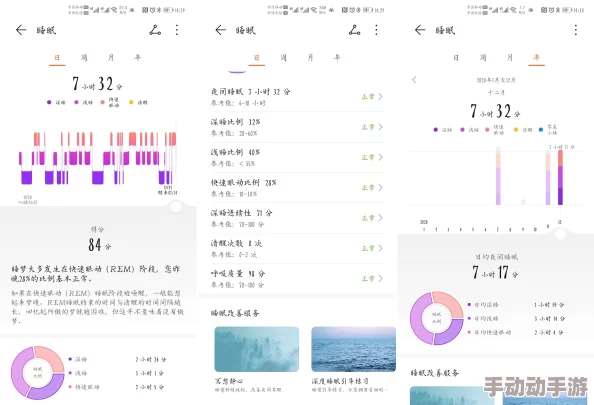Viewport: 594px width, 405px height.
Task: Tap the REM dream explanation paragraph heading
Action: (96, 274)
